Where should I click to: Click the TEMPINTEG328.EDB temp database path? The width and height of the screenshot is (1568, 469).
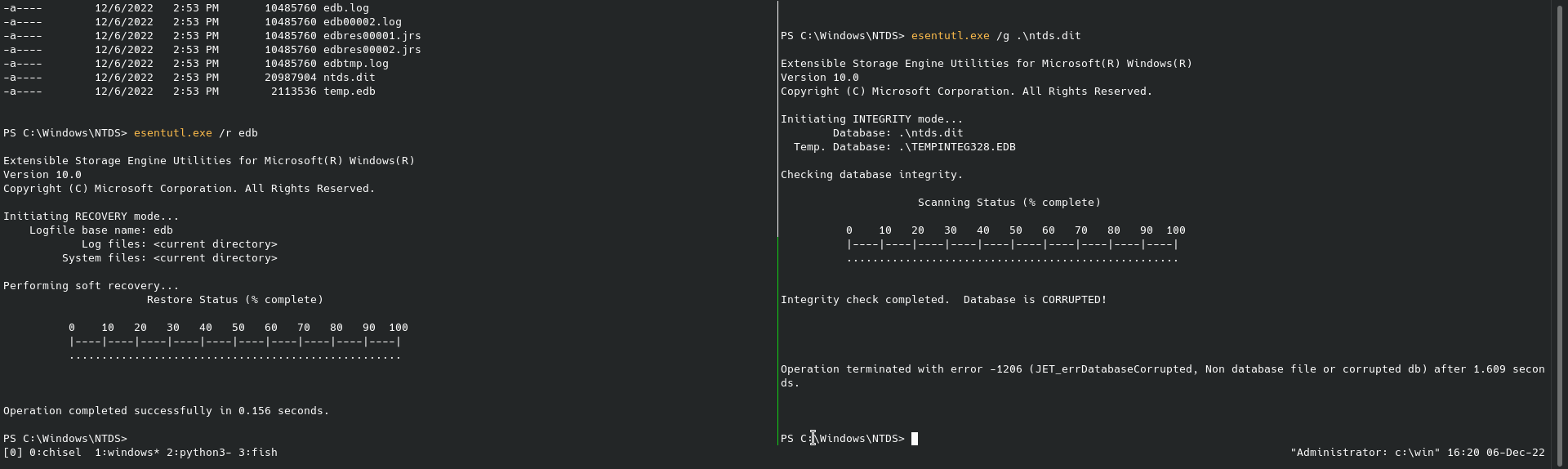pos(956,147)
